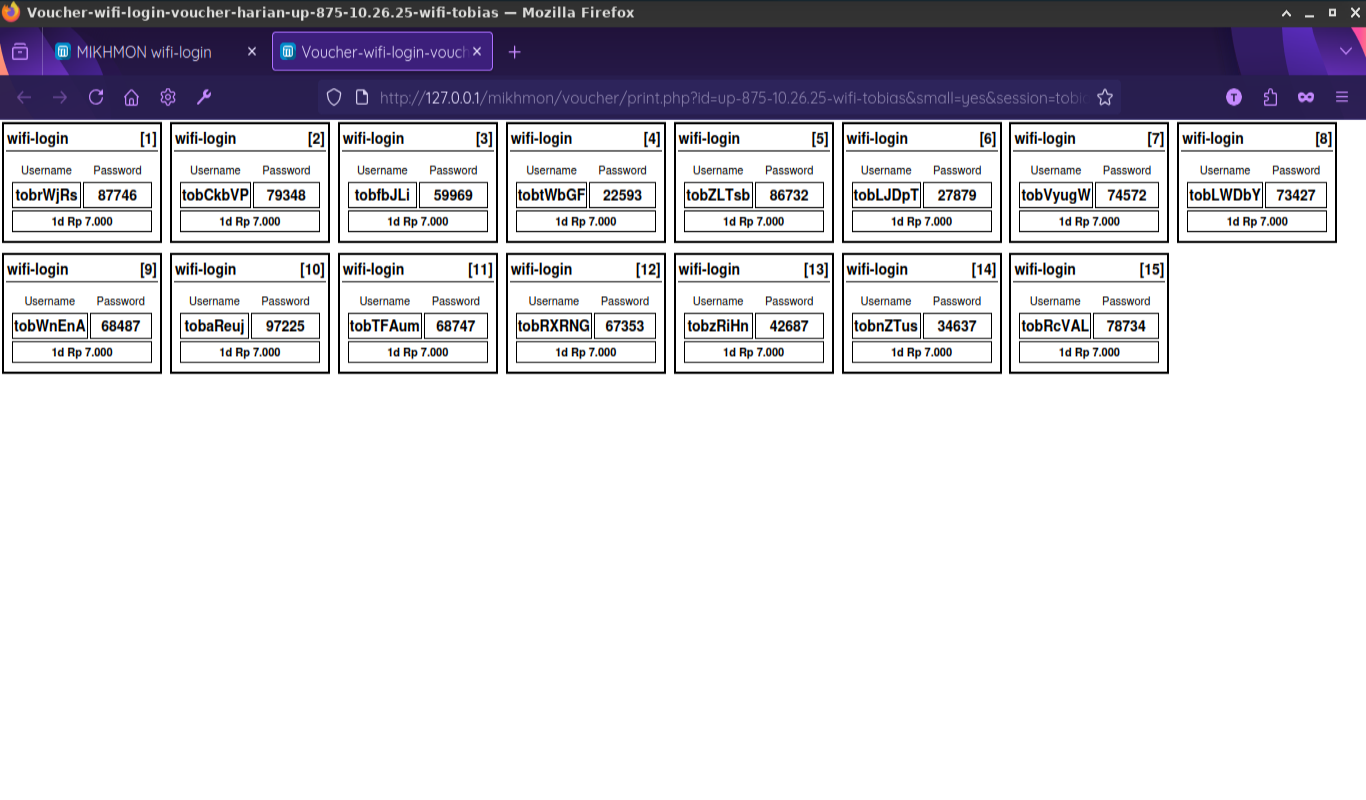This screenshot has width=1366, height=800.
Task: Click the shield tracking protection icon
Action: click(335, 97)
